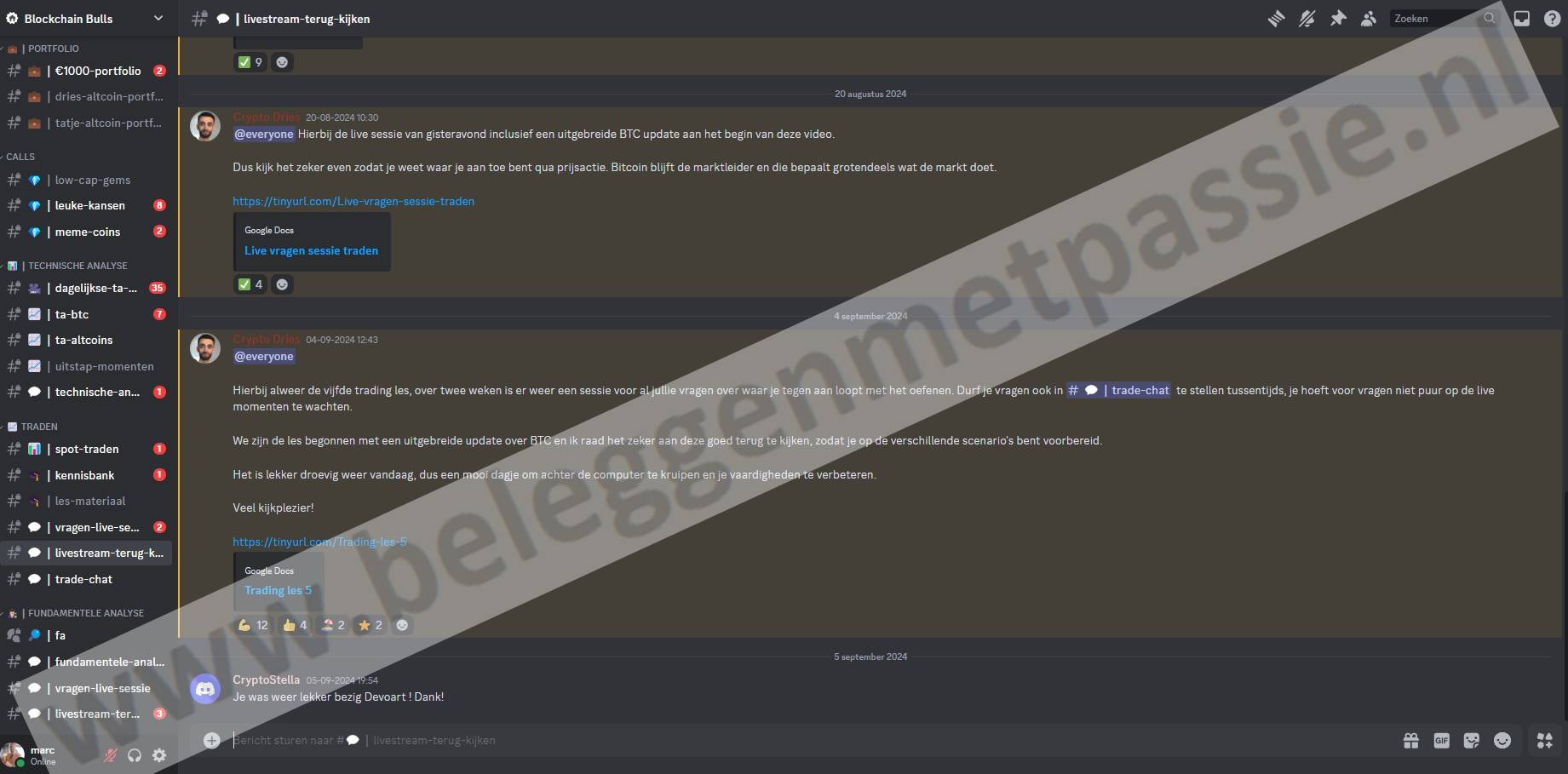Open the sticker picker
The image size is (1568, 774).
[1471, 741]
